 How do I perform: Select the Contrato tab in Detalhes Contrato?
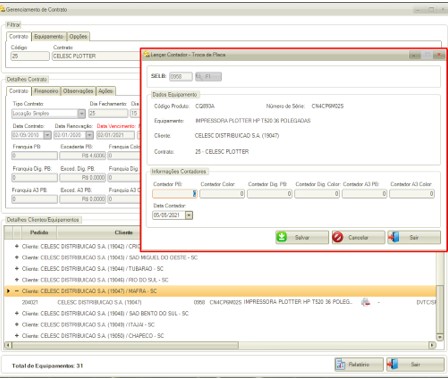coord(19,91)
